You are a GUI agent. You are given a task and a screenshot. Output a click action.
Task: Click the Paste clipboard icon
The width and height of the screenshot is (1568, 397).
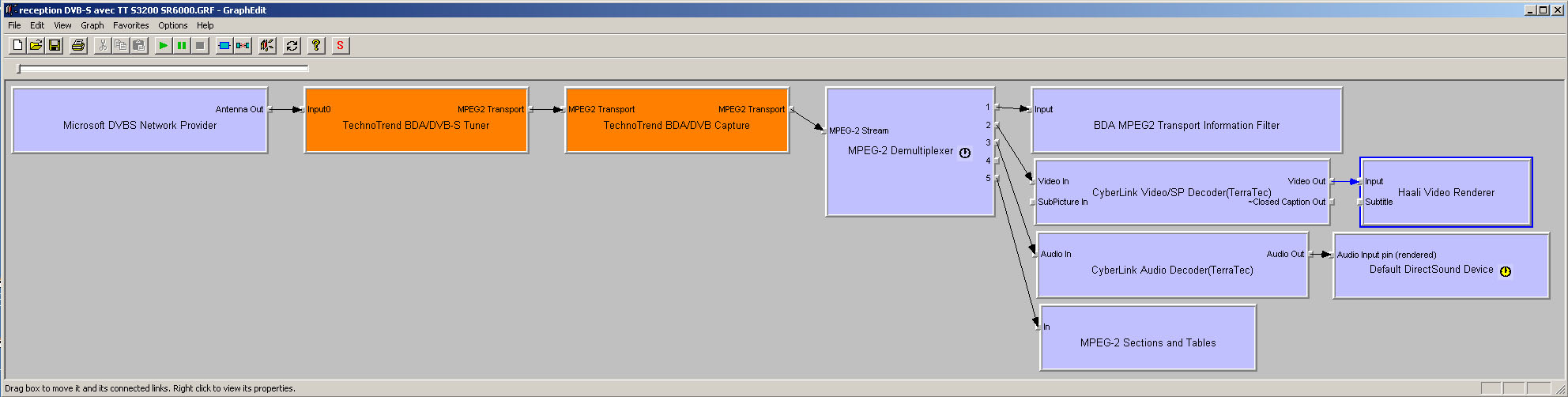[139, 46]
